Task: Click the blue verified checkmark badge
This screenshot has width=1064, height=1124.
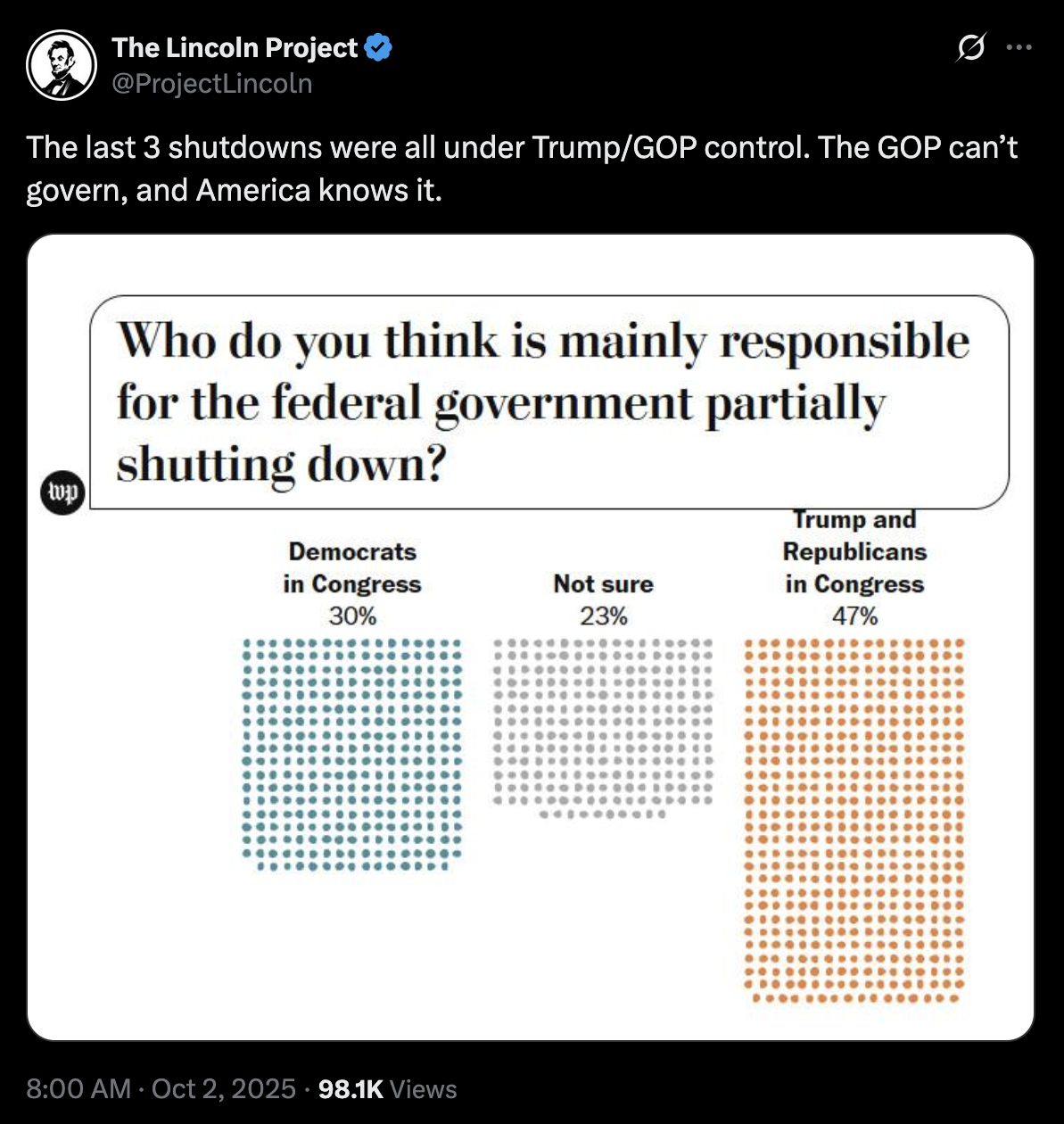Action: click(379, 47)
